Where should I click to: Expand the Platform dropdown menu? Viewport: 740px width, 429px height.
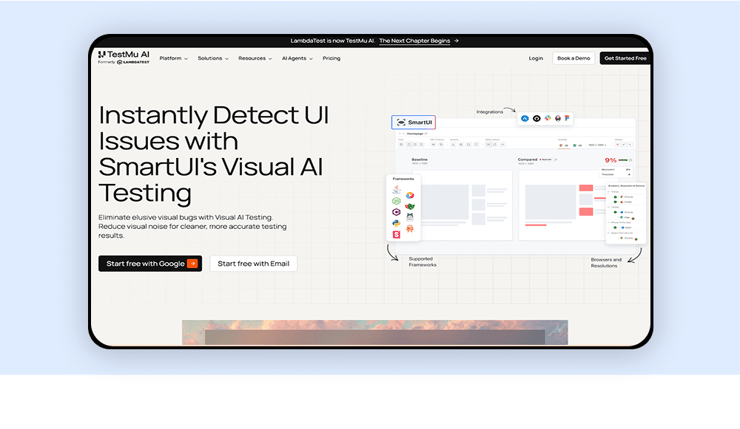coord(173,58)
